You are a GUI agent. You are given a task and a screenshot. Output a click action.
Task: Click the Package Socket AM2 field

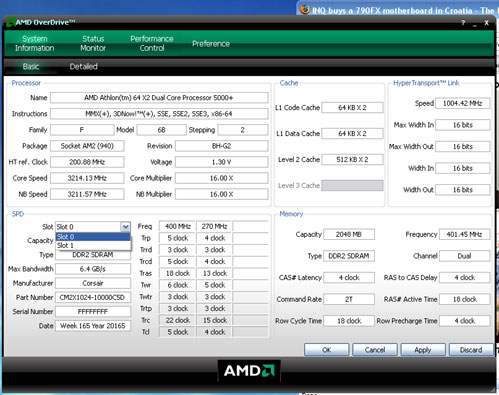[x=87, y=146]
